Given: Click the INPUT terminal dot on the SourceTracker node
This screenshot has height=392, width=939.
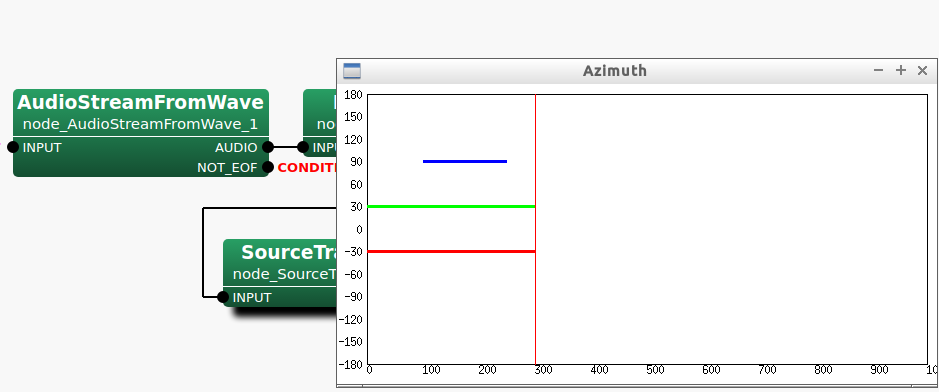Looking at the screenshot, I should click(223, 297).
